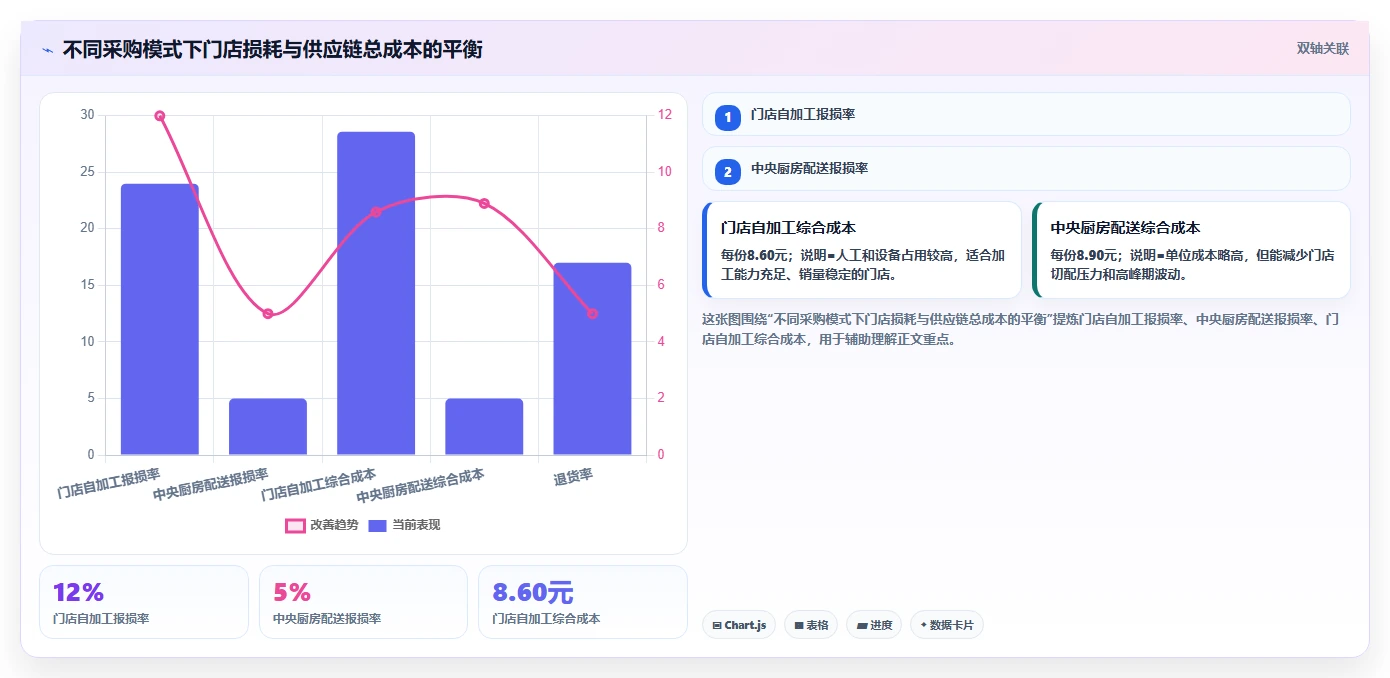Click the 退货率 bar
1390x678 pixels.
[x=592, y=359]
